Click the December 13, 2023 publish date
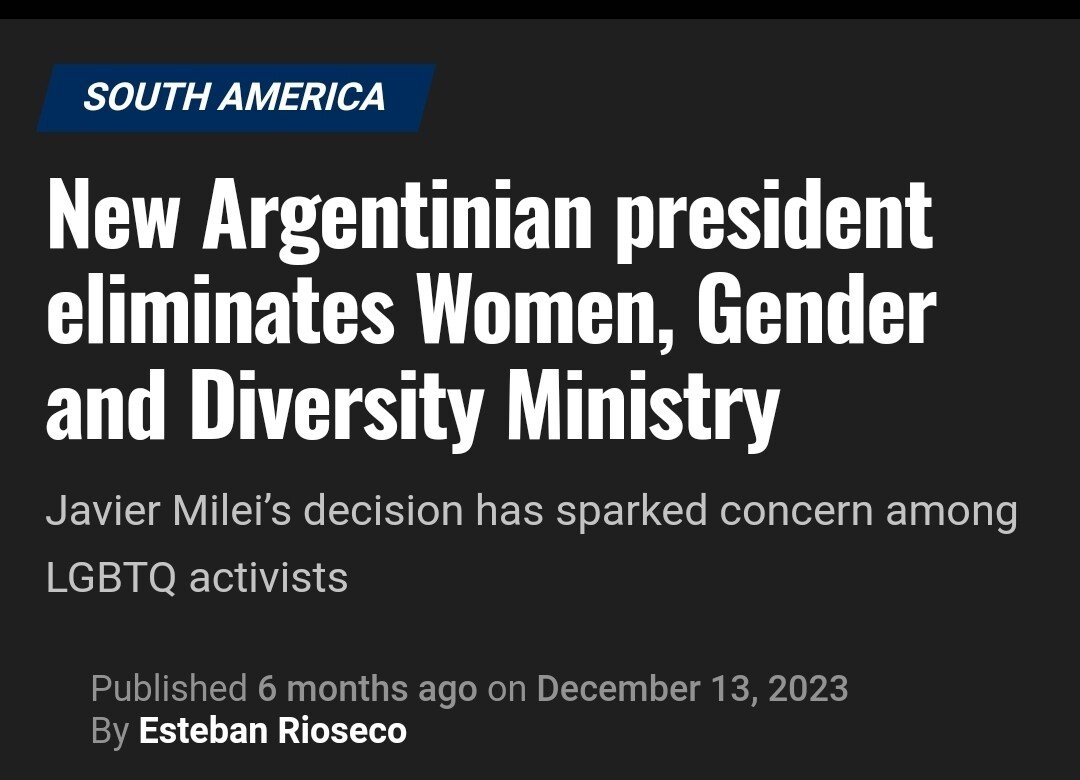This screenshot has height=780, width=1080. tap(692, 689)
